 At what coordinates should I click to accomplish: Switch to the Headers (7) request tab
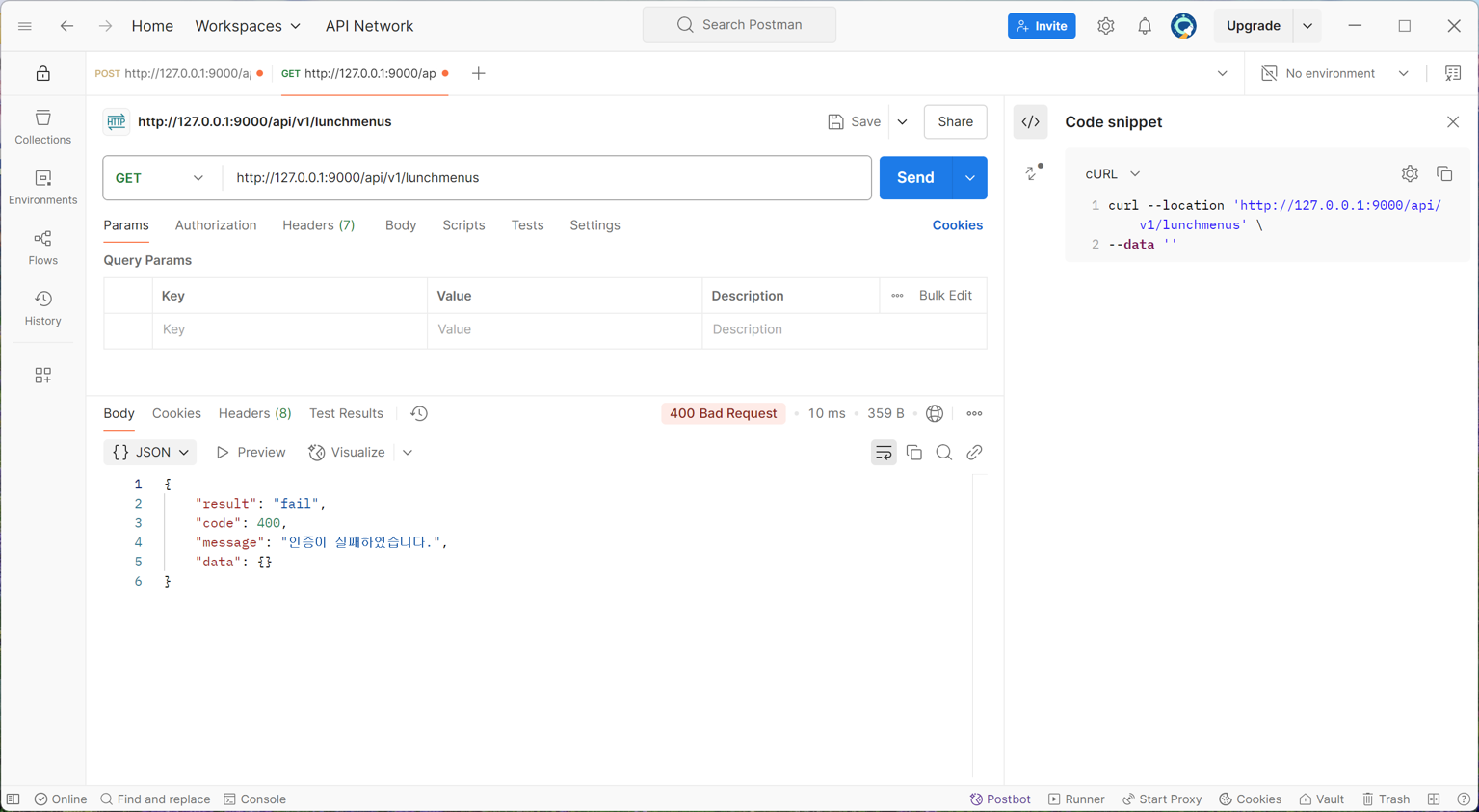click(319, 225)
